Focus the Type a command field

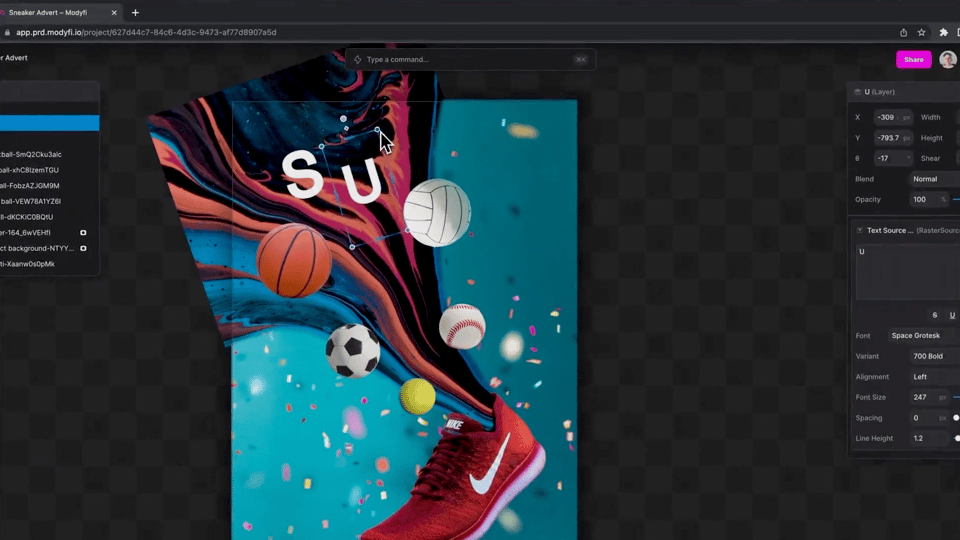(x=470, y=59)
